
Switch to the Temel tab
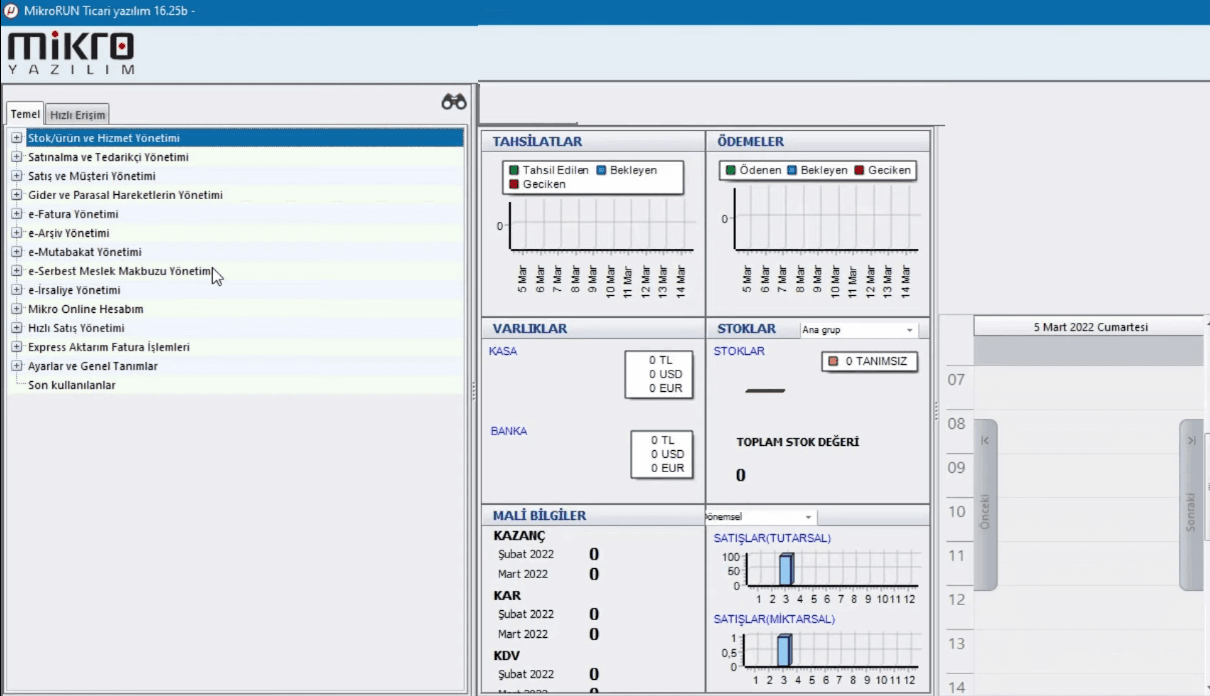click(25, 114)
